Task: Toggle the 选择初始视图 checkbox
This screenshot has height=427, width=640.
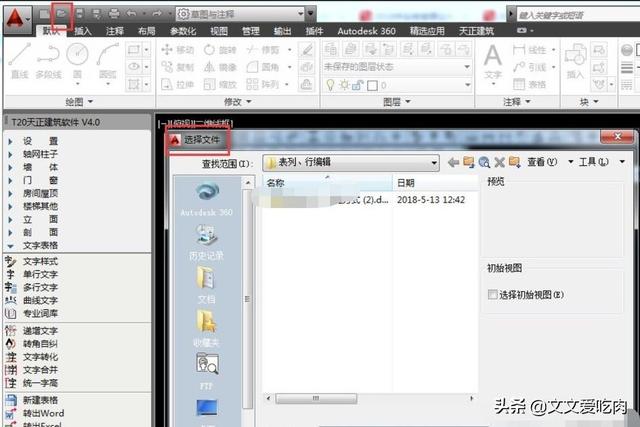Action: coord(493,294)
